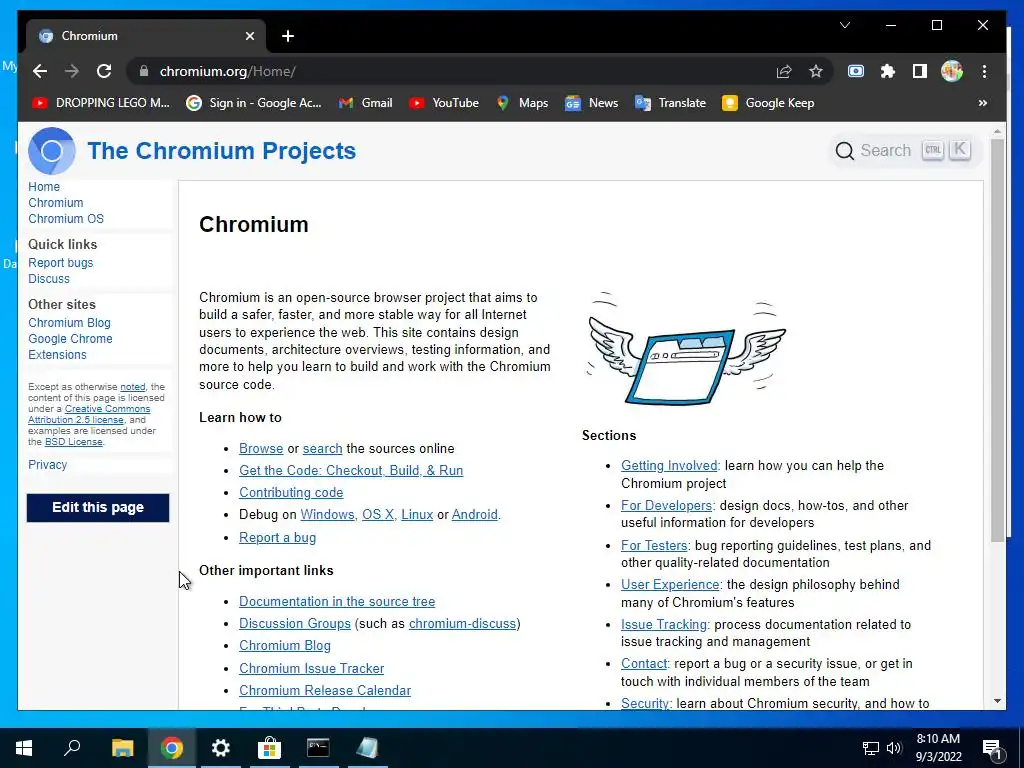Close the Chromium tab
This screenshot has width=1024, height=768.
(x=249, y=36)
